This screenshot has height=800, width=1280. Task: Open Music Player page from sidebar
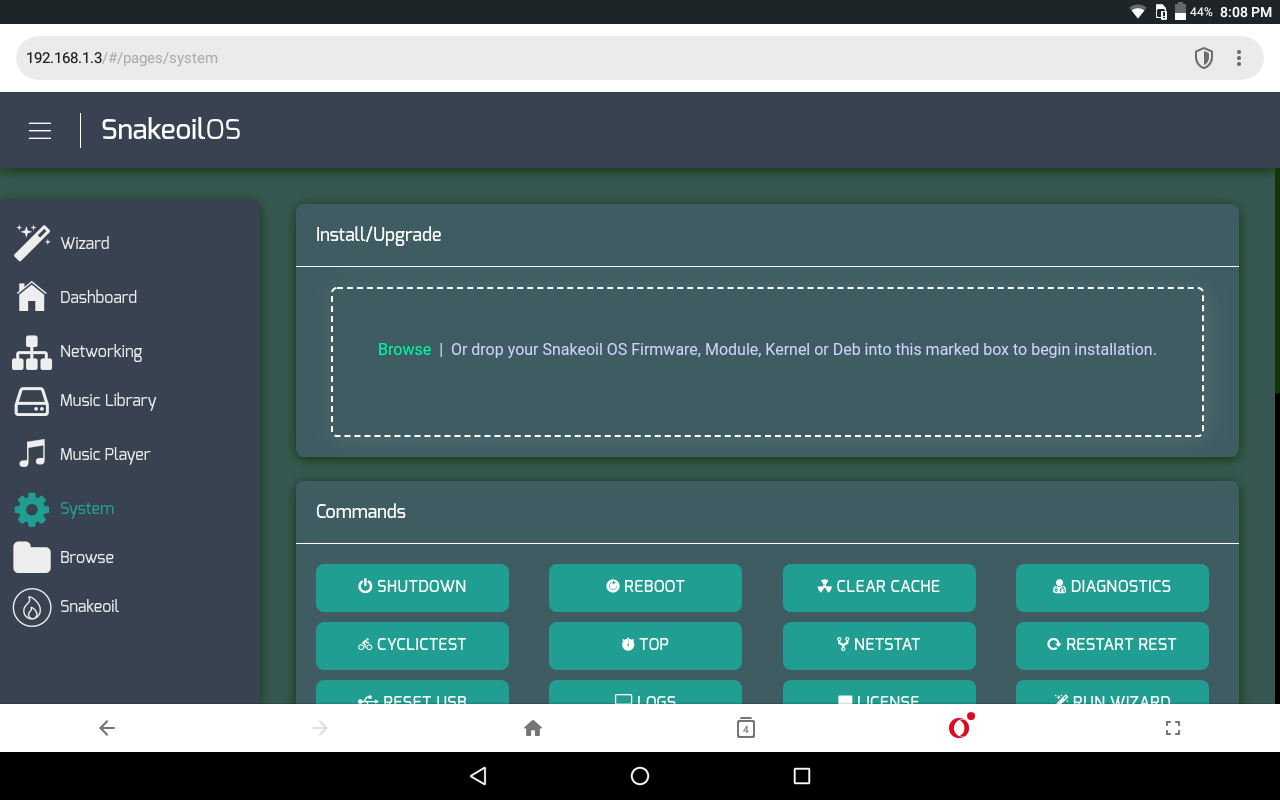105,454
